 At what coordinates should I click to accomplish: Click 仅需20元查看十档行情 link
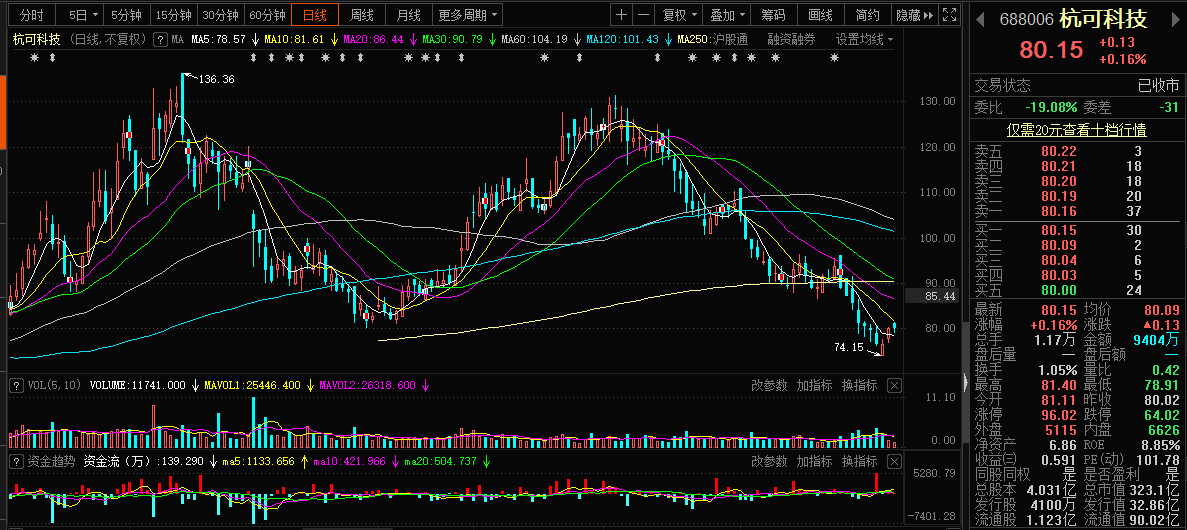[x=1076, y=130]
